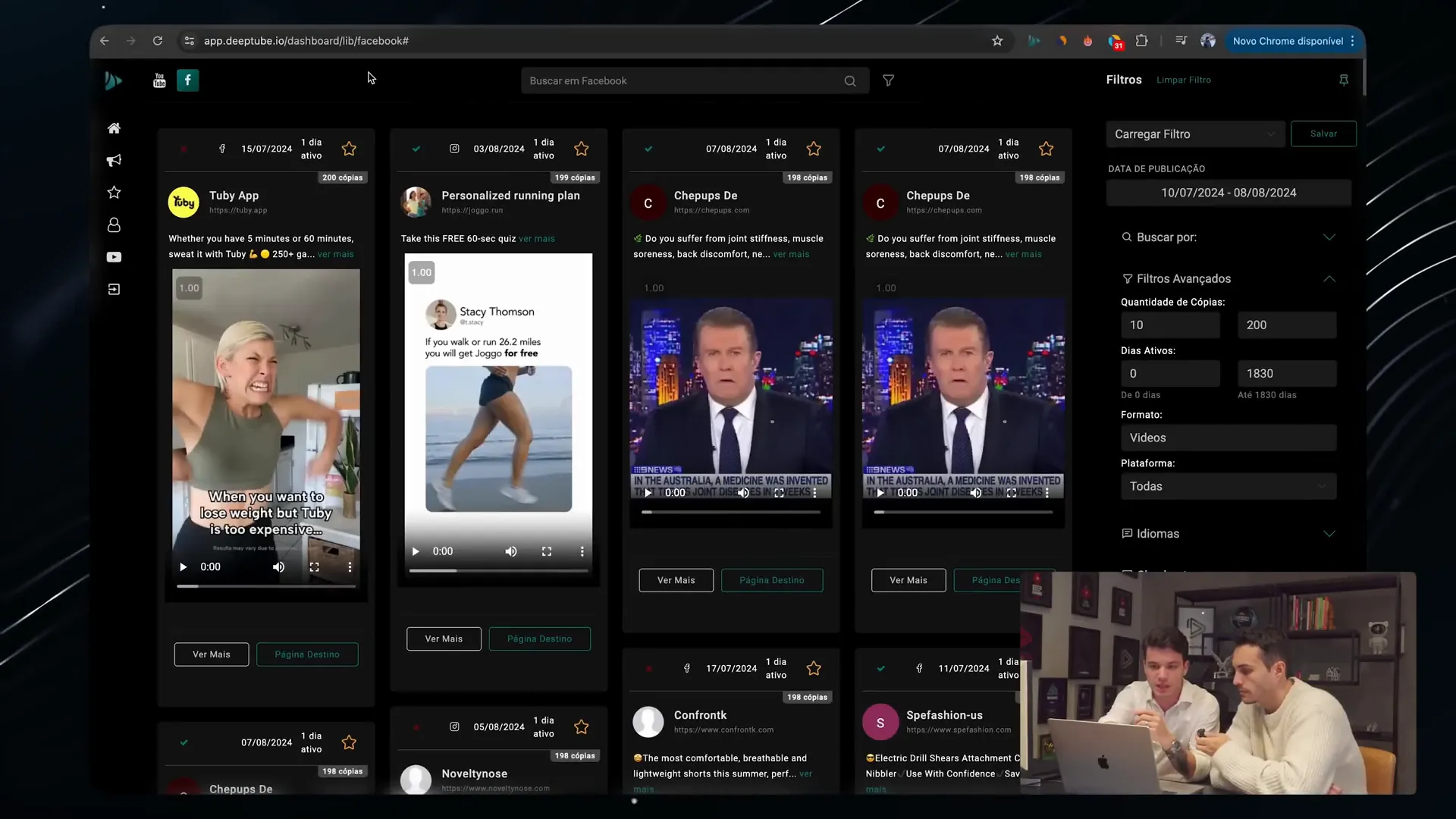The image size is (1456, 819).
Task: Pin the Filtros panel
Action: tap(1344, 80)
